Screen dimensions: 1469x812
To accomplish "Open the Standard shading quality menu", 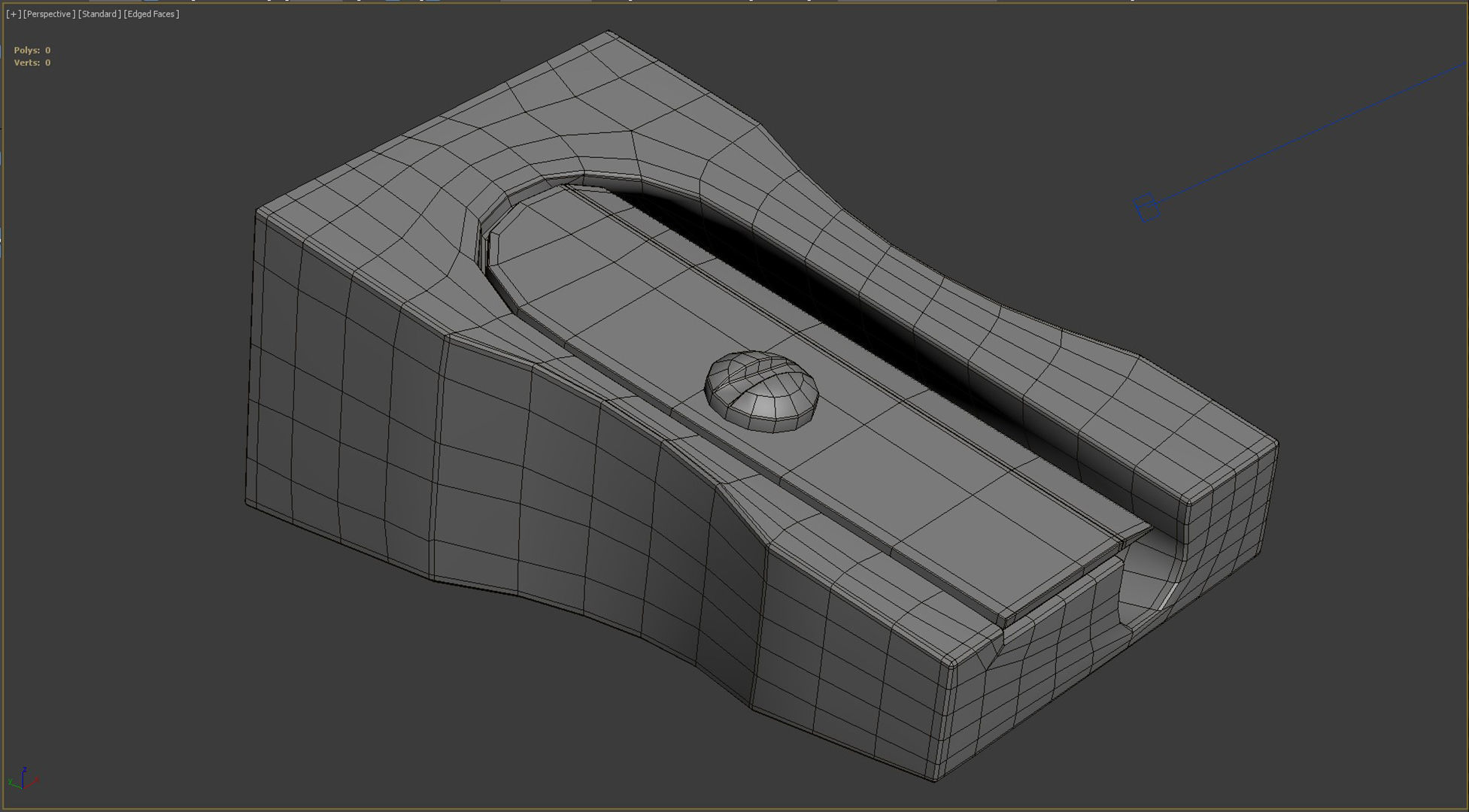I will [x=99, y=14].
